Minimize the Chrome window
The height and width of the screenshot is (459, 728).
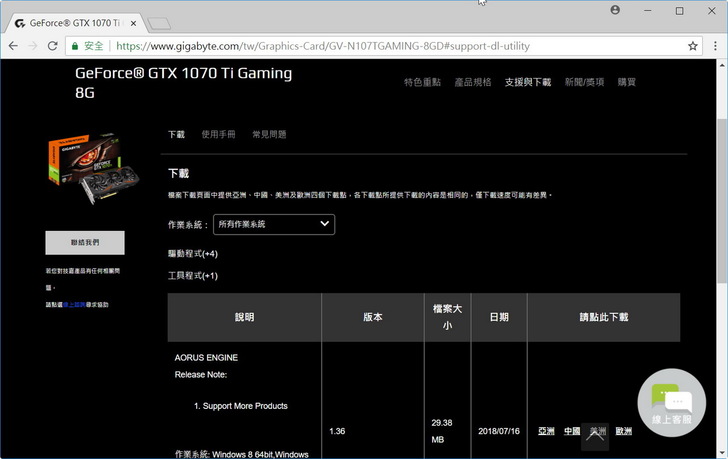[x=648, y=11]
